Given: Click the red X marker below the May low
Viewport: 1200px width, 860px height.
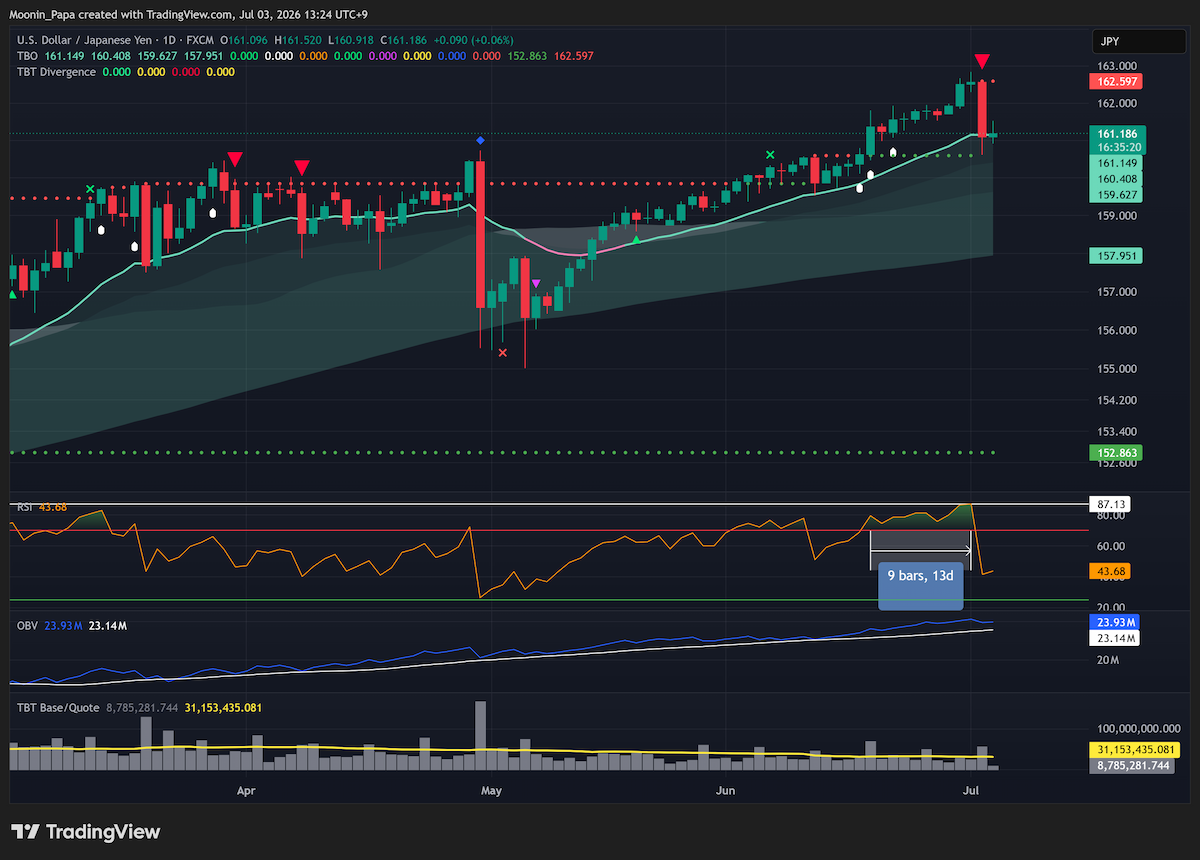Looking at the screenshot, I should point(503,352).
